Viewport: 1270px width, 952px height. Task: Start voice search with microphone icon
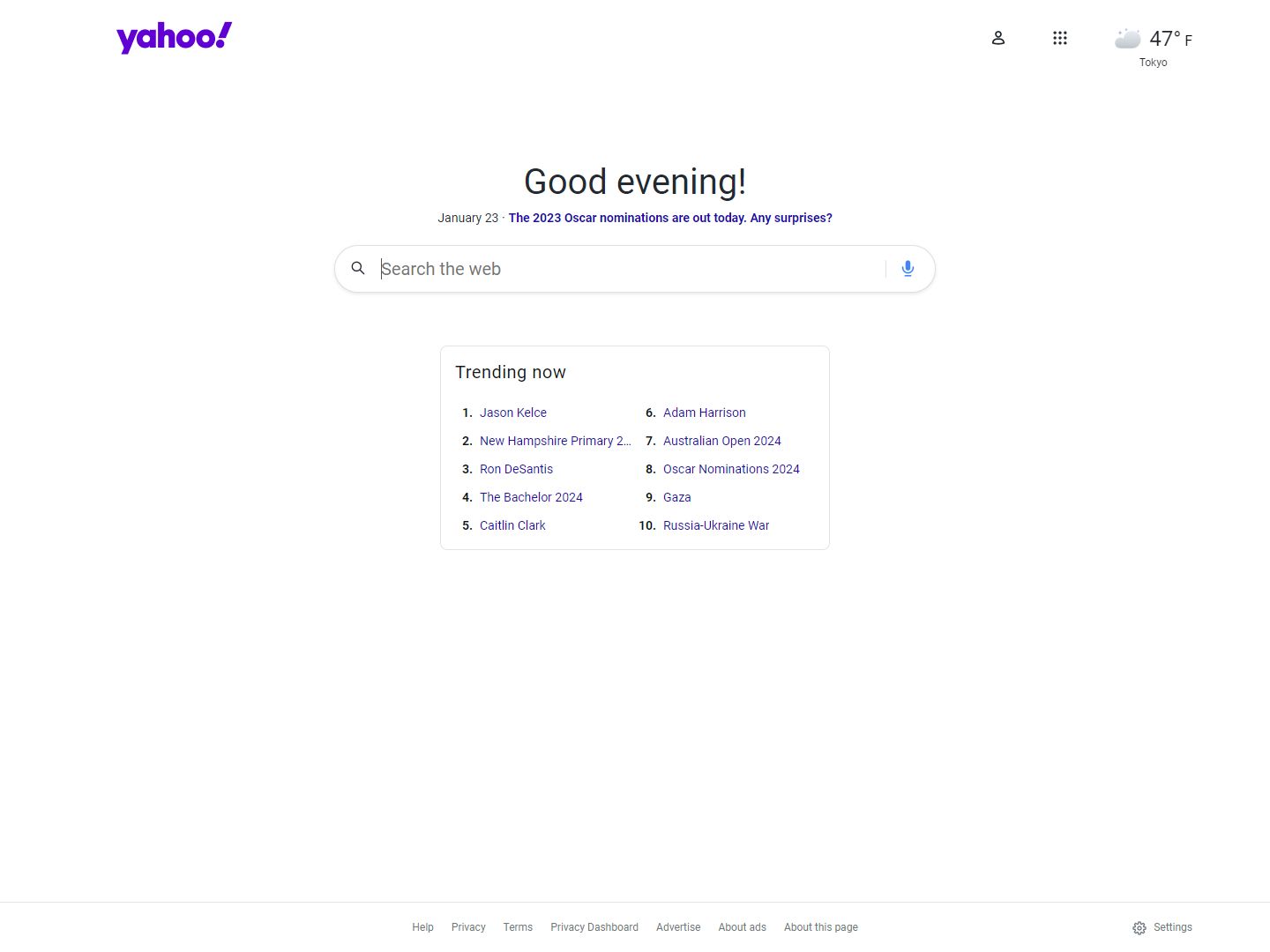pos(908,268)
